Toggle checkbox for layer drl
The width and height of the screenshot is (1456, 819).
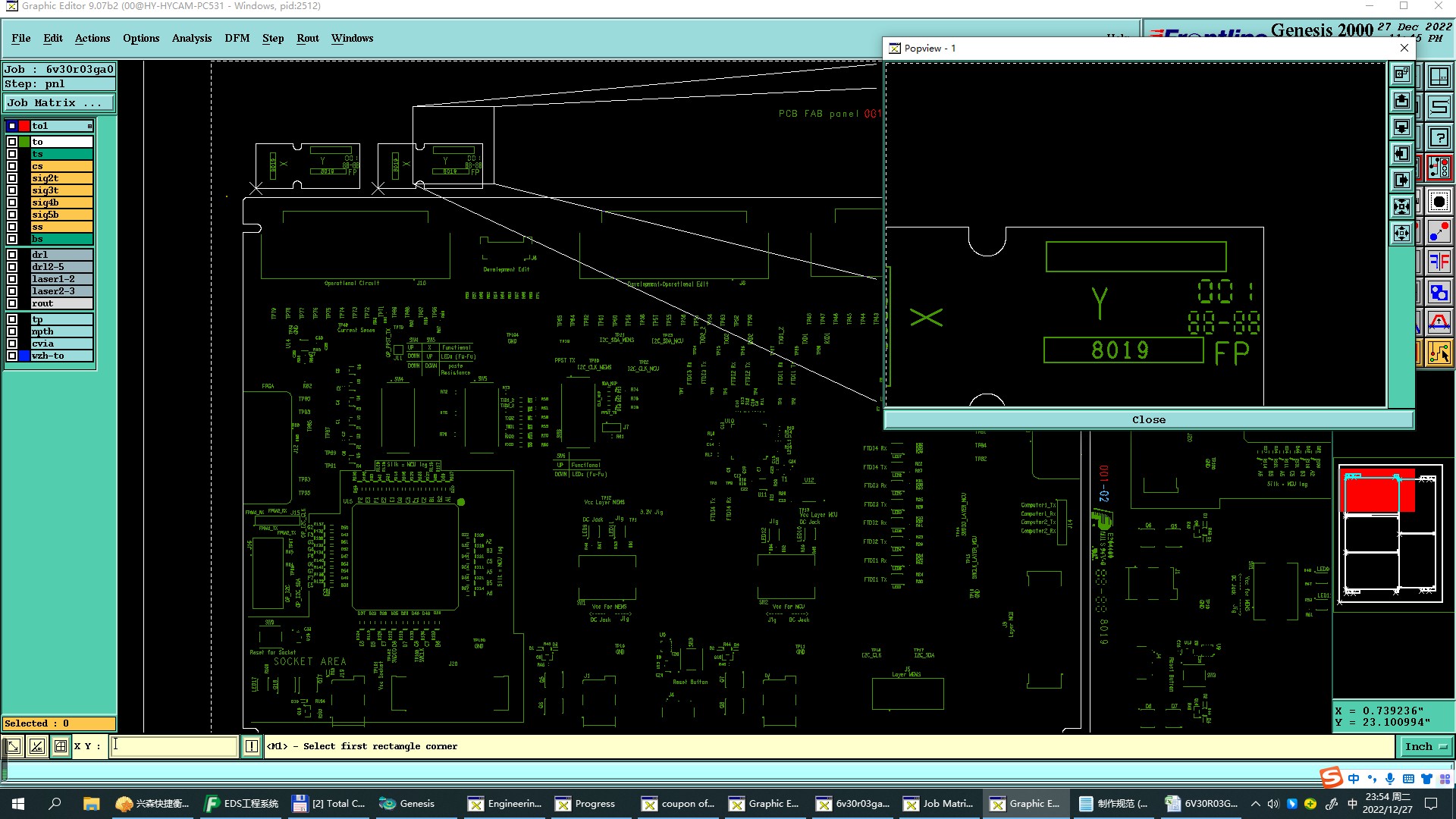pos(12,255)
